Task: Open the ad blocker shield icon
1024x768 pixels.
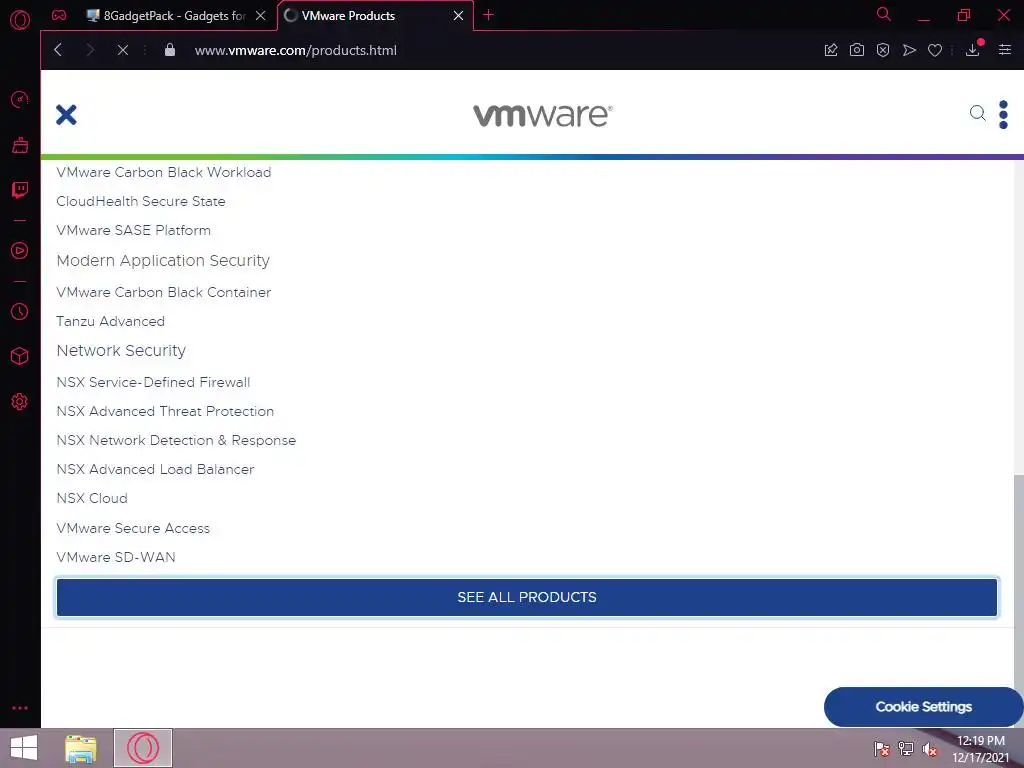Action: (883, 50)
